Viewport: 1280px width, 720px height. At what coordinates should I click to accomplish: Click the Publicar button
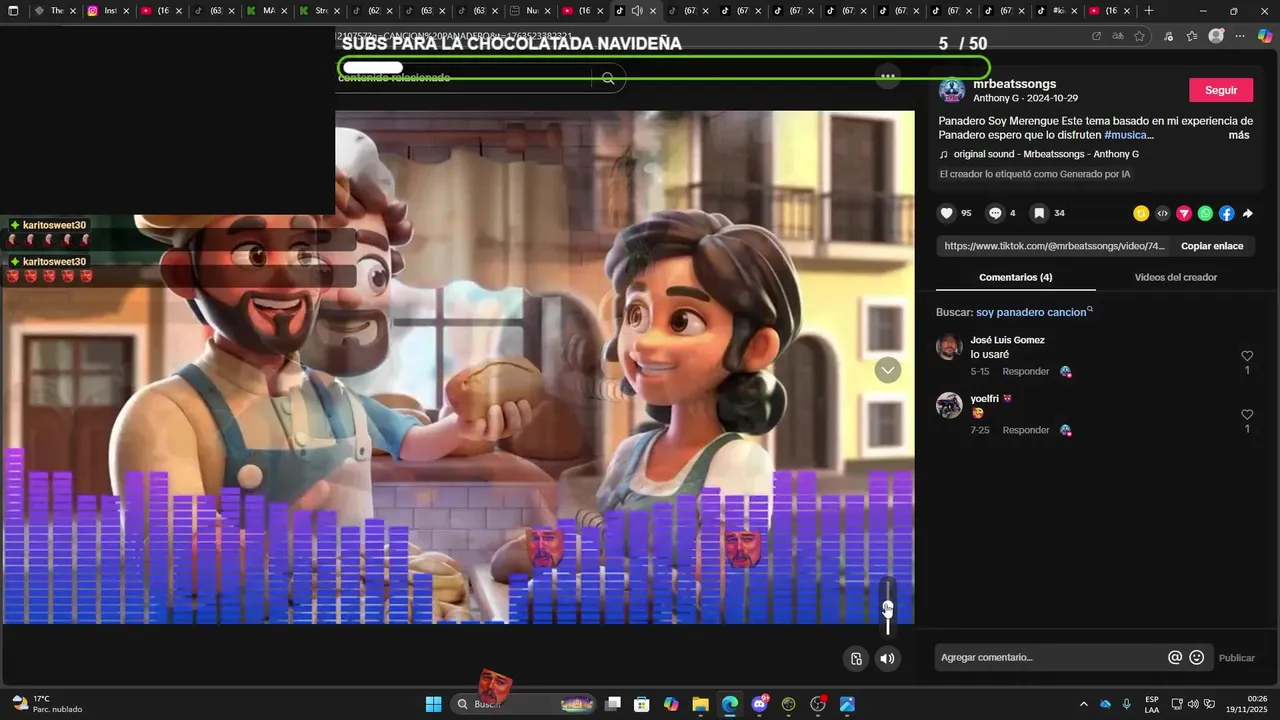point(1237,657)
